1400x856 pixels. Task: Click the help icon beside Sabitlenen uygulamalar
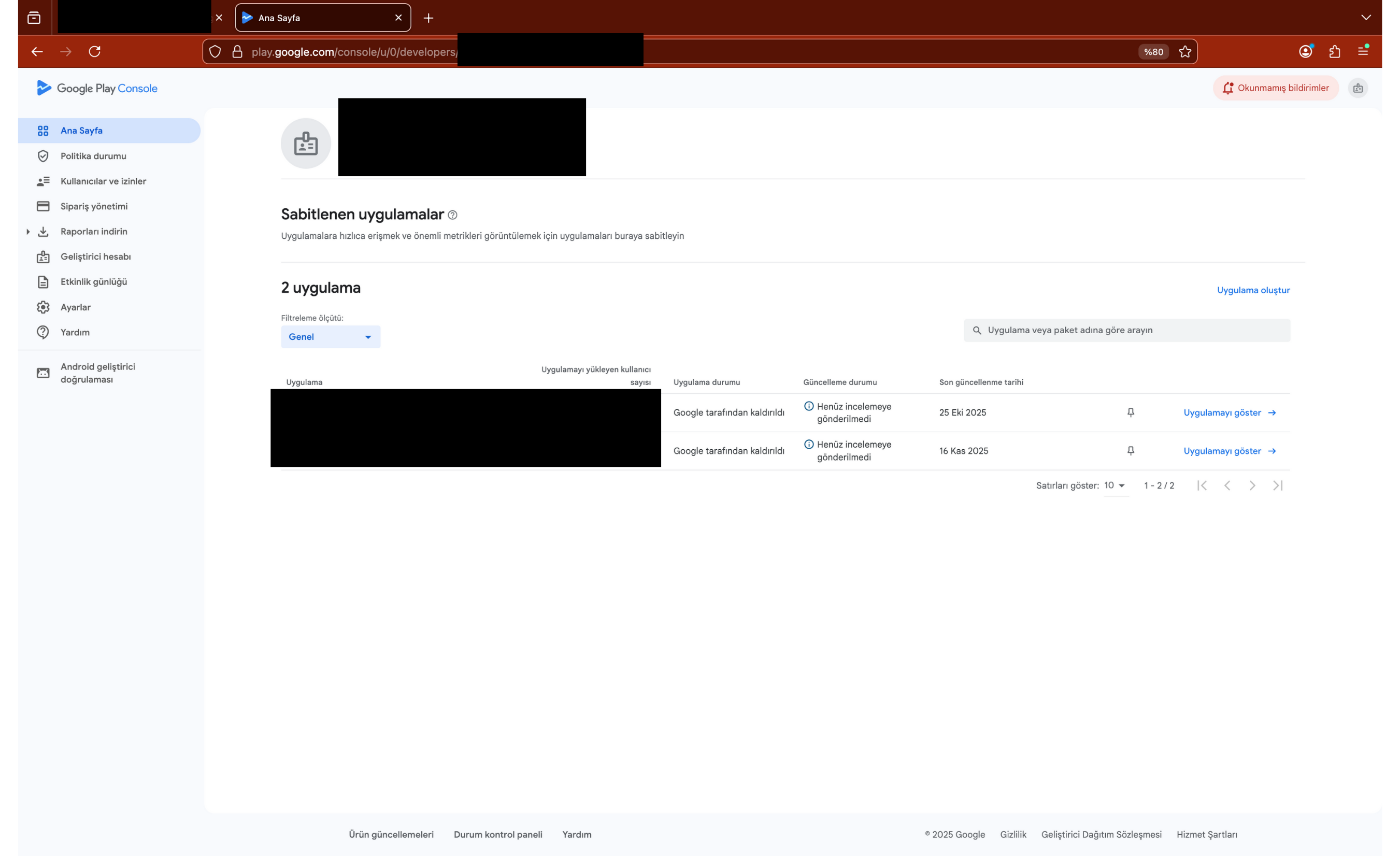click(x=452, y=215)
